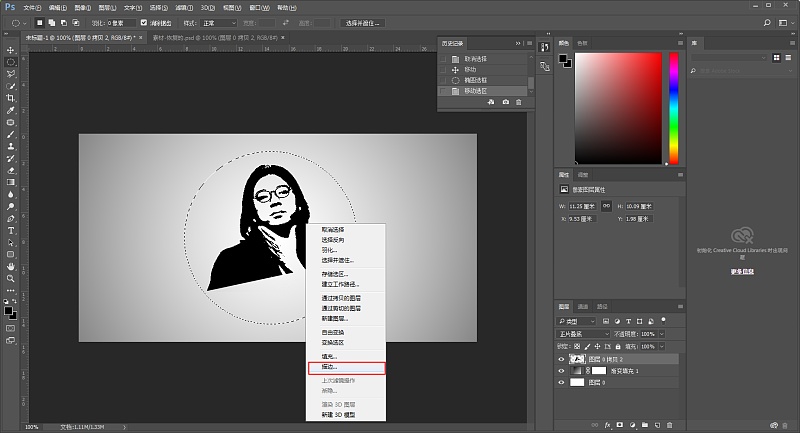Select the Zoom tool
Screen dimensions: 800x433
click(10, 278)
